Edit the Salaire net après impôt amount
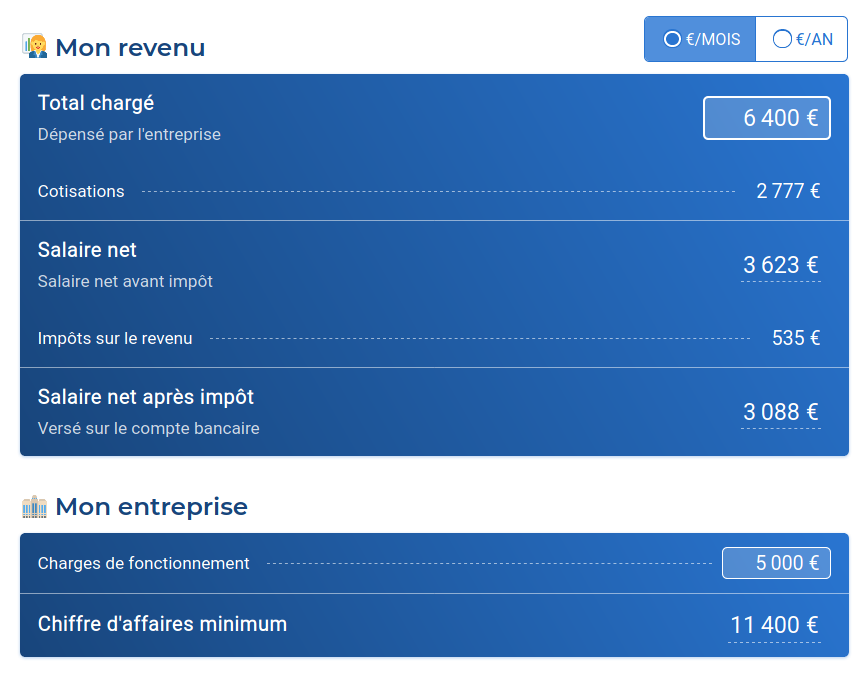The height and width of the screenshot is (681, 867). pos(780,412)
